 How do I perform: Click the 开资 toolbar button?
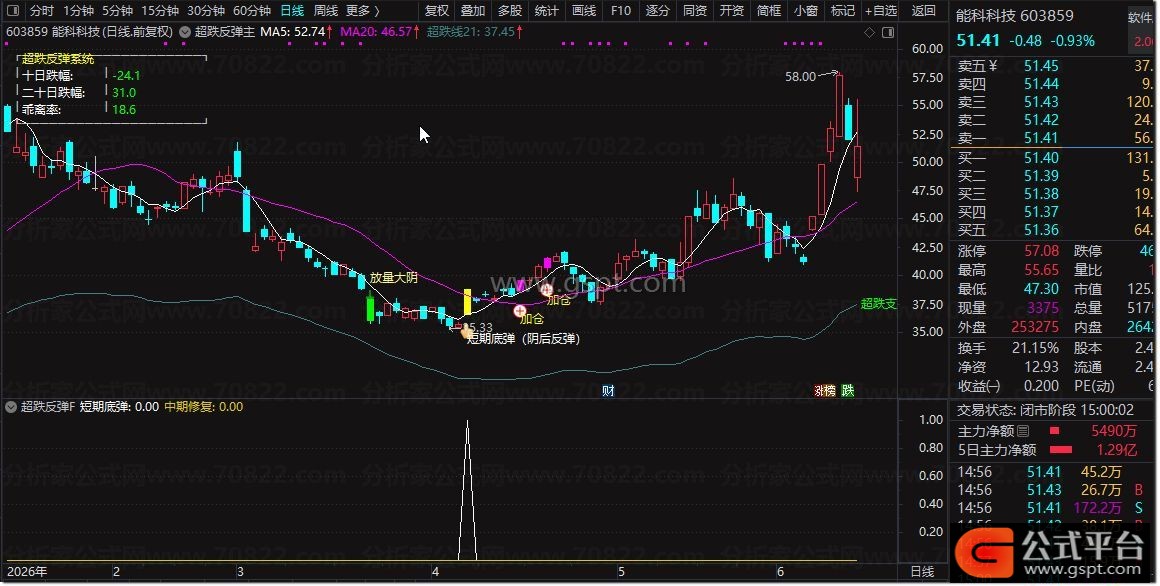[x=732, y=10]
